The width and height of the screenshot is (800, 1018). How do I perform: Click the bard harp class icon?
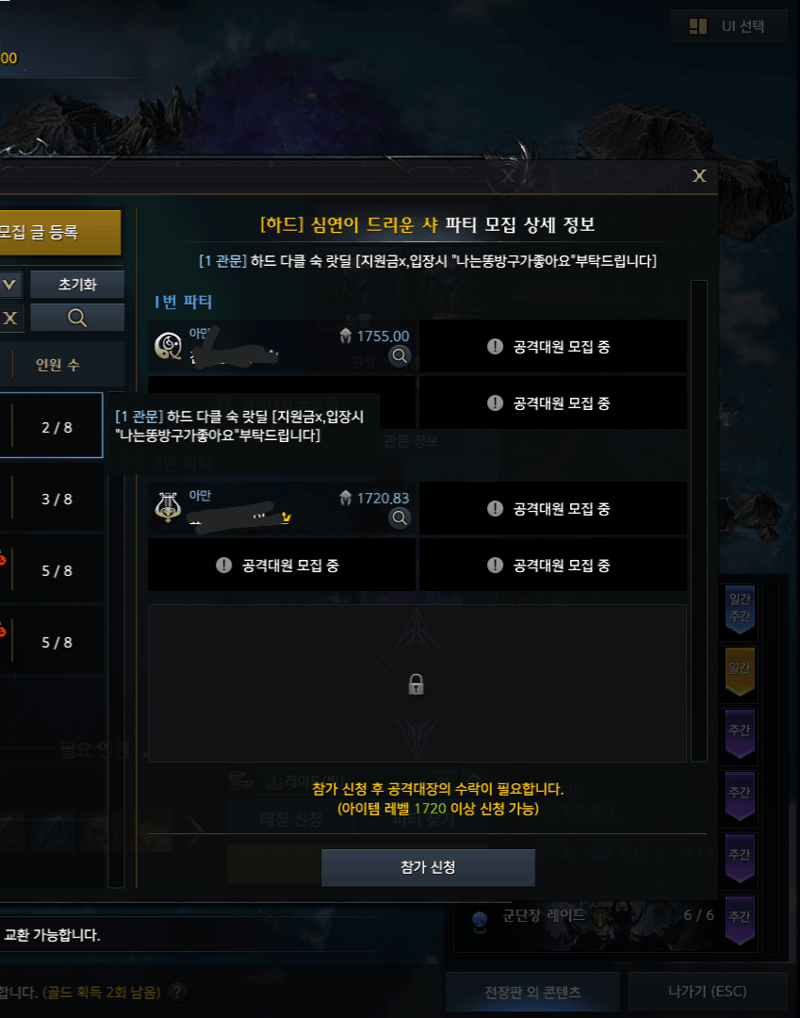coord(168,508)
